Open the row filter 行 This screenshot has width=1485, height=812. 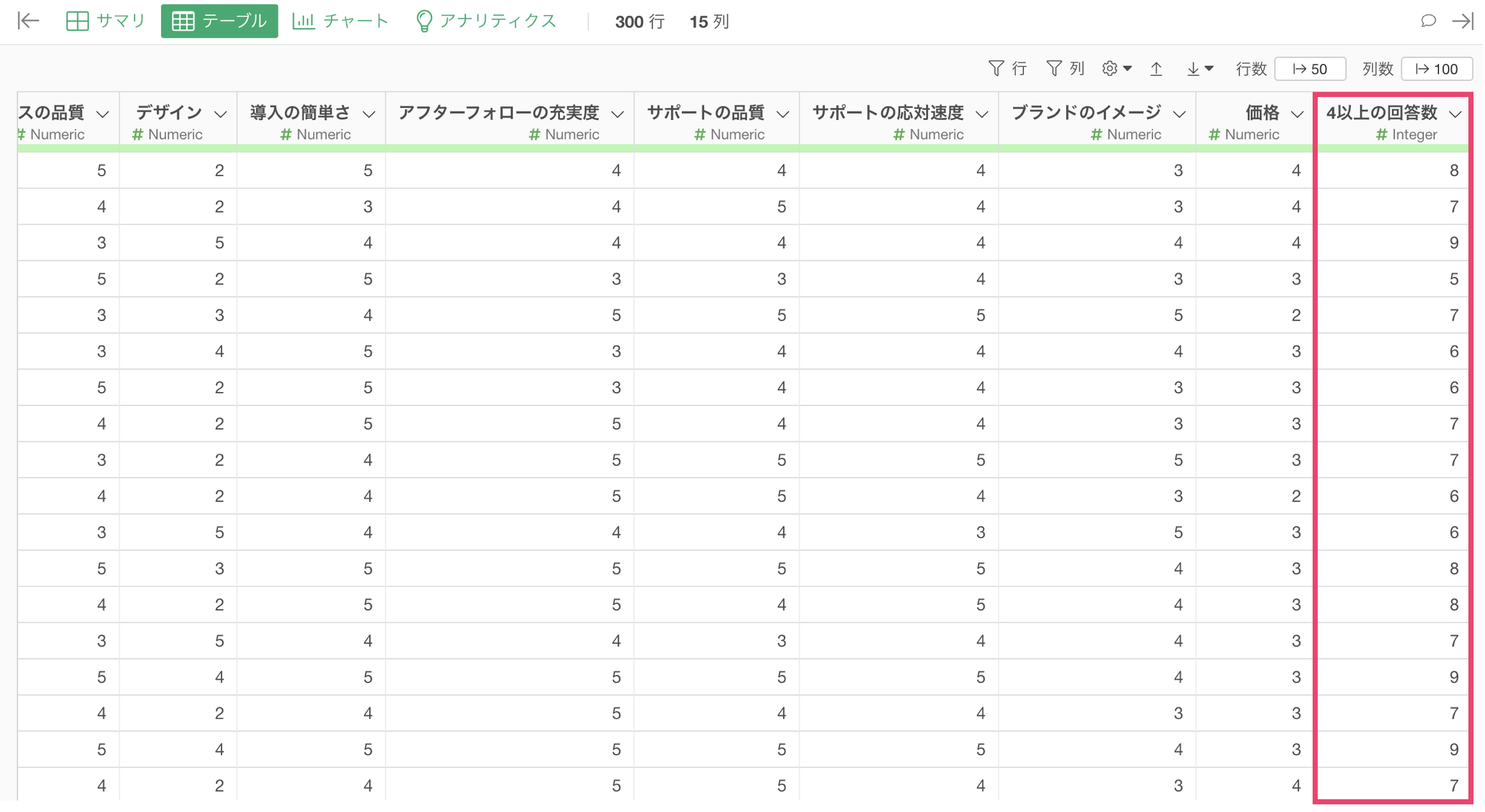(1007, 68)
